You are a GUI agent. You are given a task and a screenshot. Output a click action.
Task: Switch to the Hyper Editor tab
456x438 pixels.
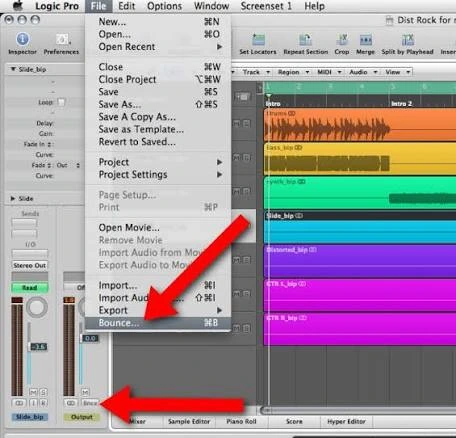pyautogui.click(x=346, y=421)
